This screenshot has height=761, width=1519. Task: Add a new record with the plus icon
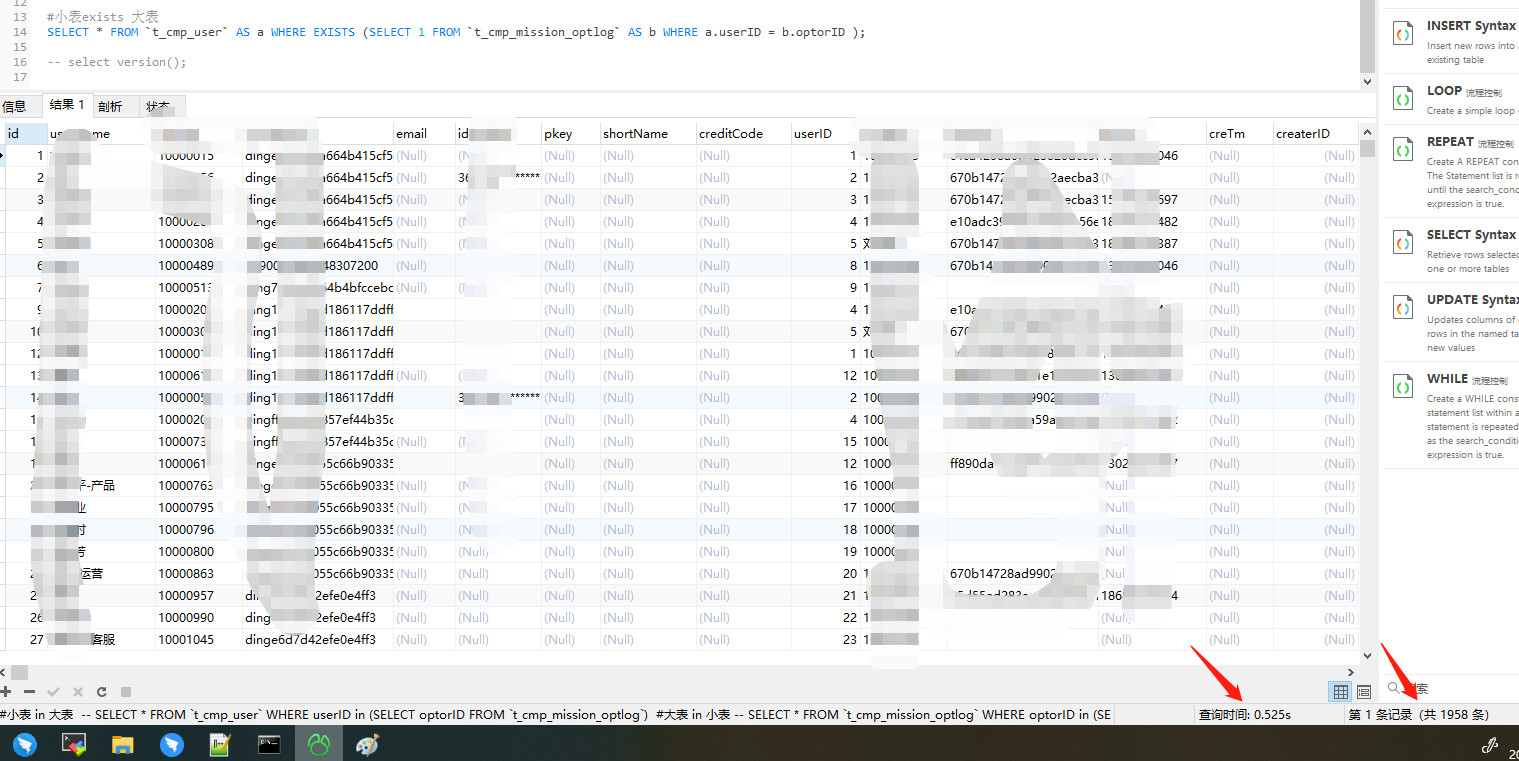[x=7, y=691]
